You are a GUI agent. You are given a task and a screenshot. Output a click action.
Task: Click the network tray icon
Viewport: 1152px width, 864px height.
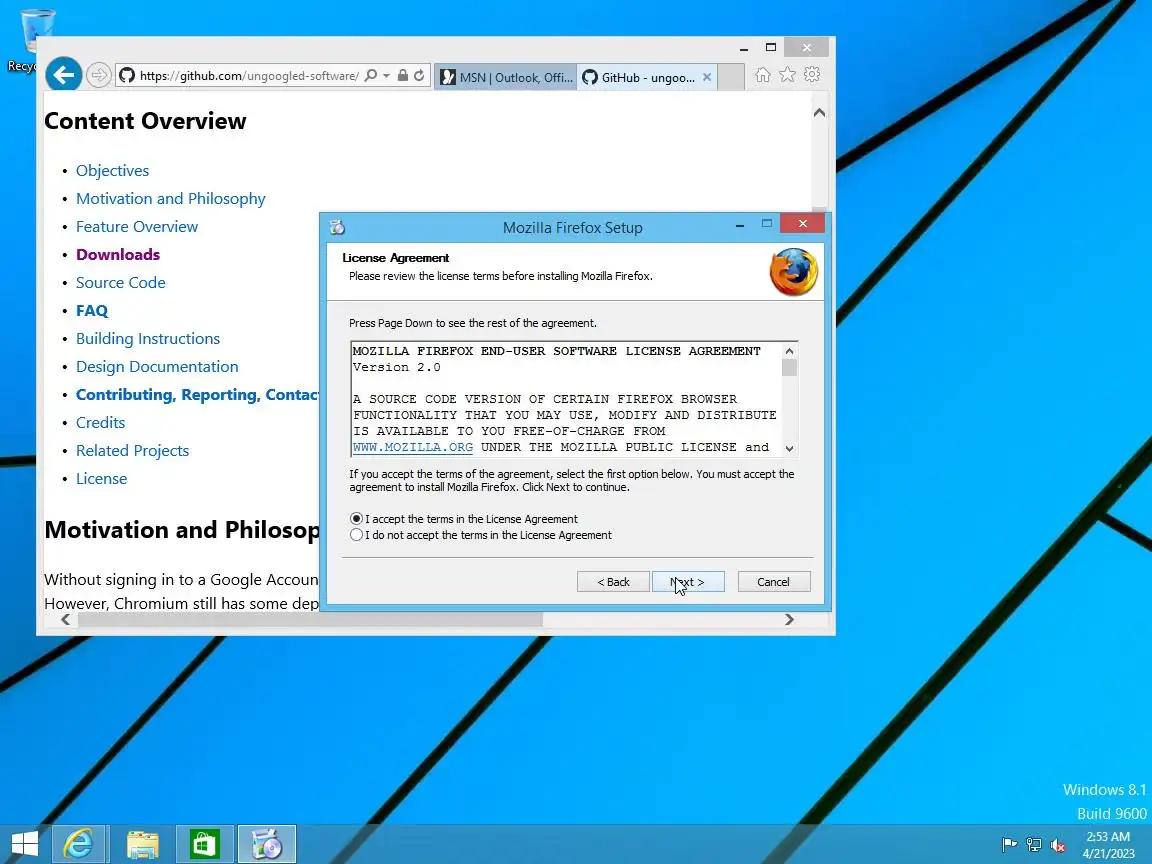(1034, 845)
